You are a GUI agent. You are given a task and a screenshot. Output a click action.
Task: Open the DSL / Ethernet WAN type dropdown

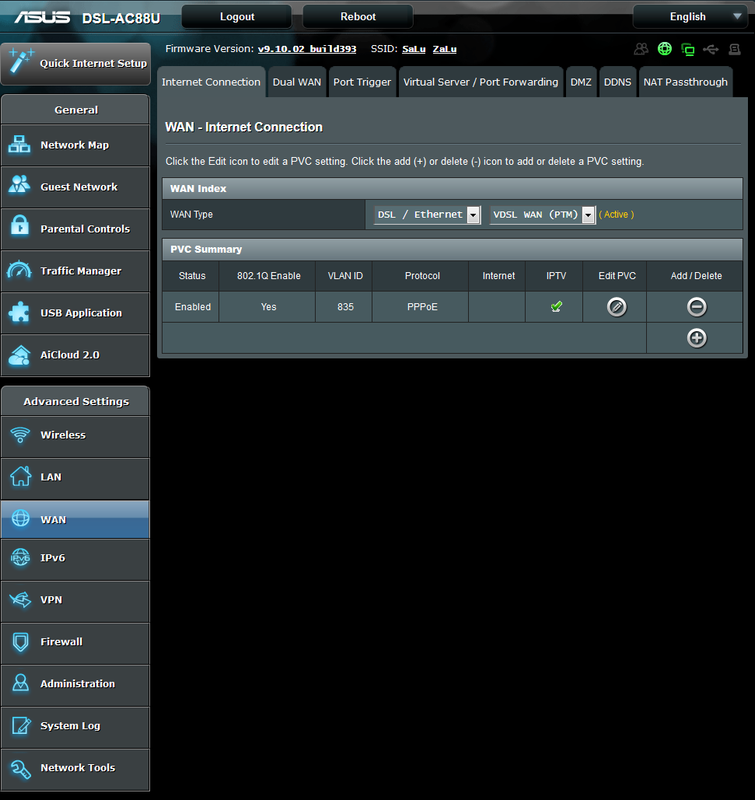click(x=427, y=215)
